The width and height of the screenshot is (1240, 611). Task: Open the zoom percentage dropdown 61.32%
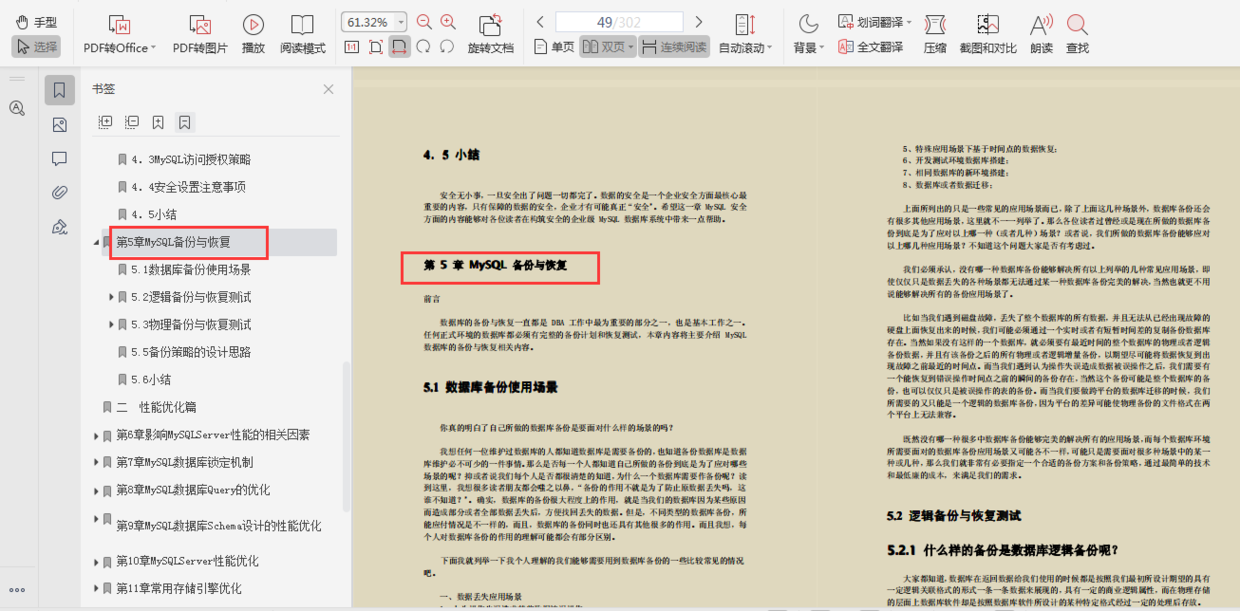click(401, 22)
